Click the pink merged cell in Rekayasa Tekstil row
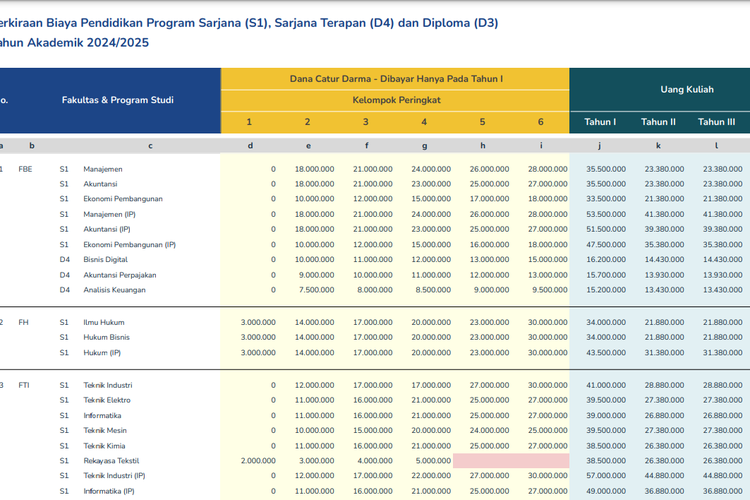Screen dimensions: 750x500 pyautogui.click(x=511, y=461)
